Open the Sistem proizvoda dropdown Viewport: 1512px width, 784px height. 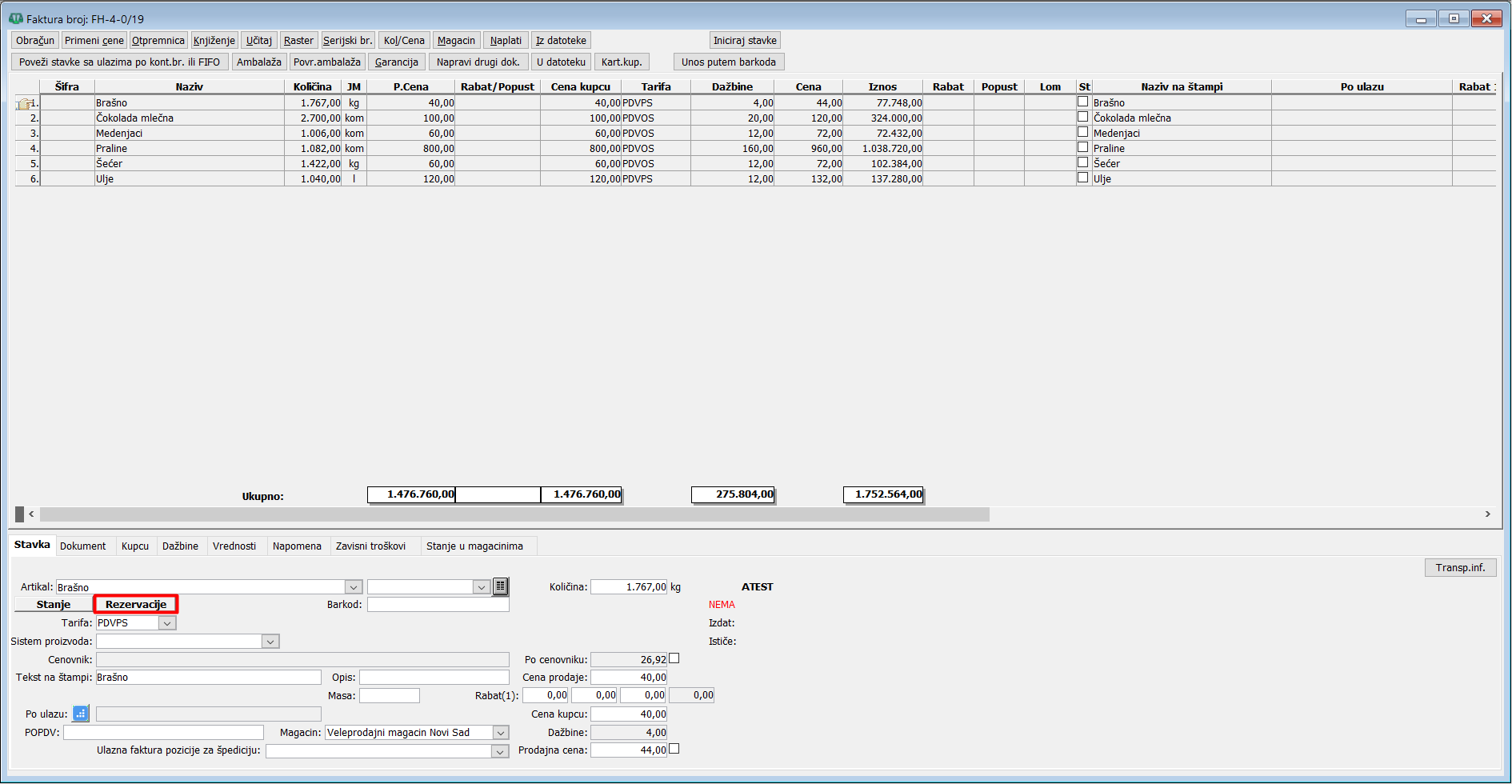click(270, 642)
